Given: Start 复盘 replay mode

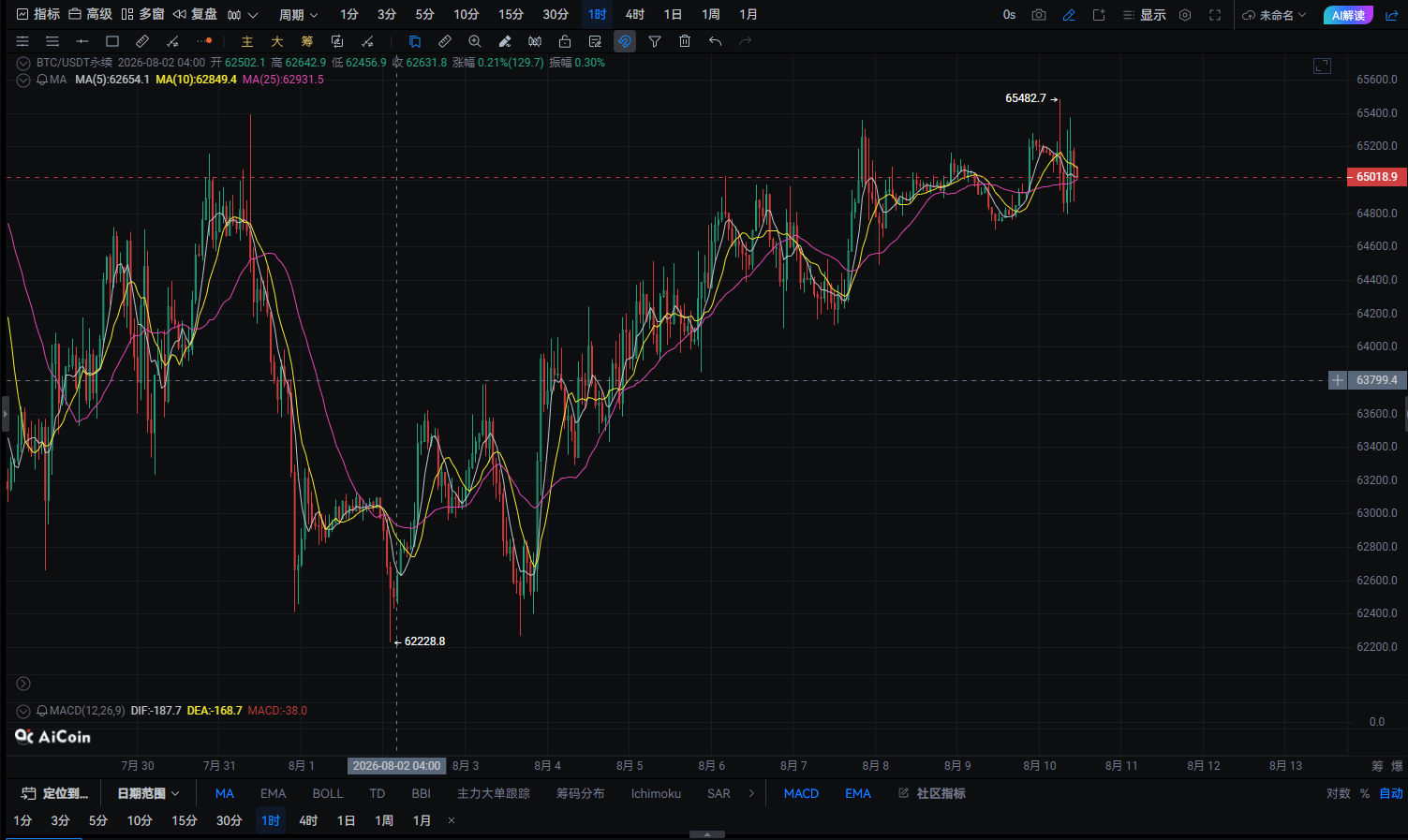Looking at the screenshot, I should coord(196,14).
